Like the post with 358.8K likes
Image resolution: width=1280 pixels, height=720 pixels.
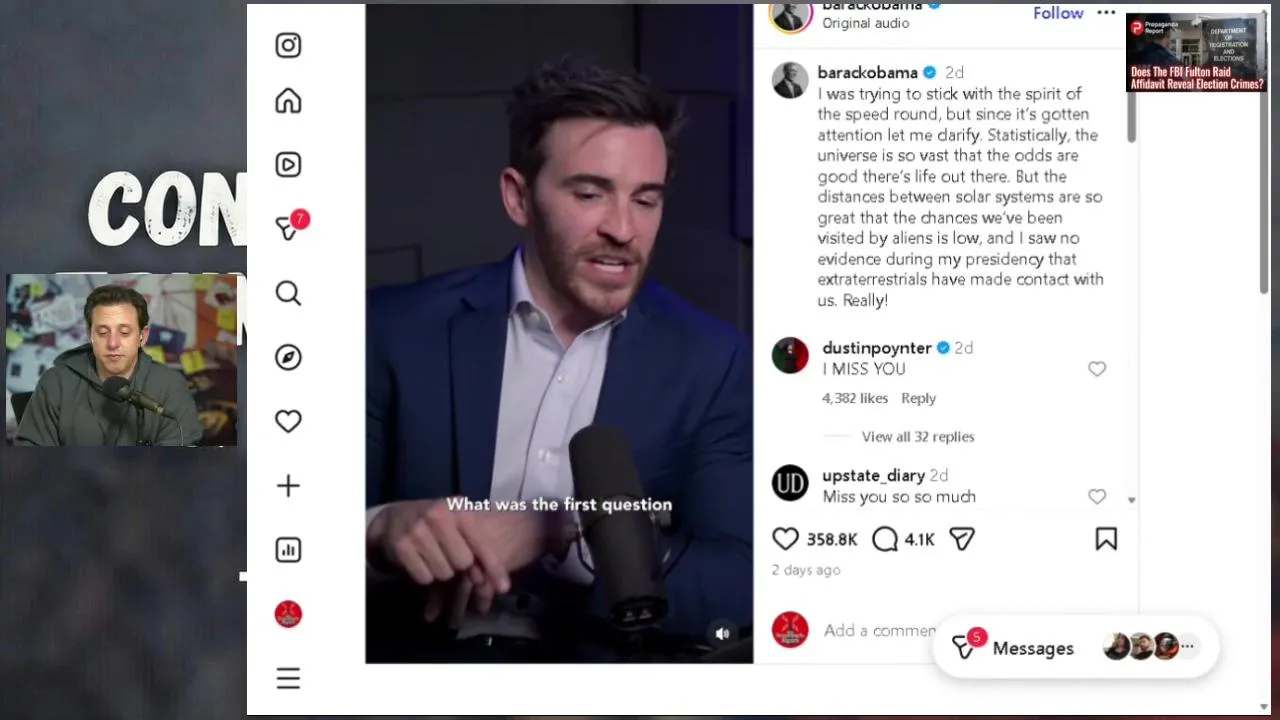(785, 539)
